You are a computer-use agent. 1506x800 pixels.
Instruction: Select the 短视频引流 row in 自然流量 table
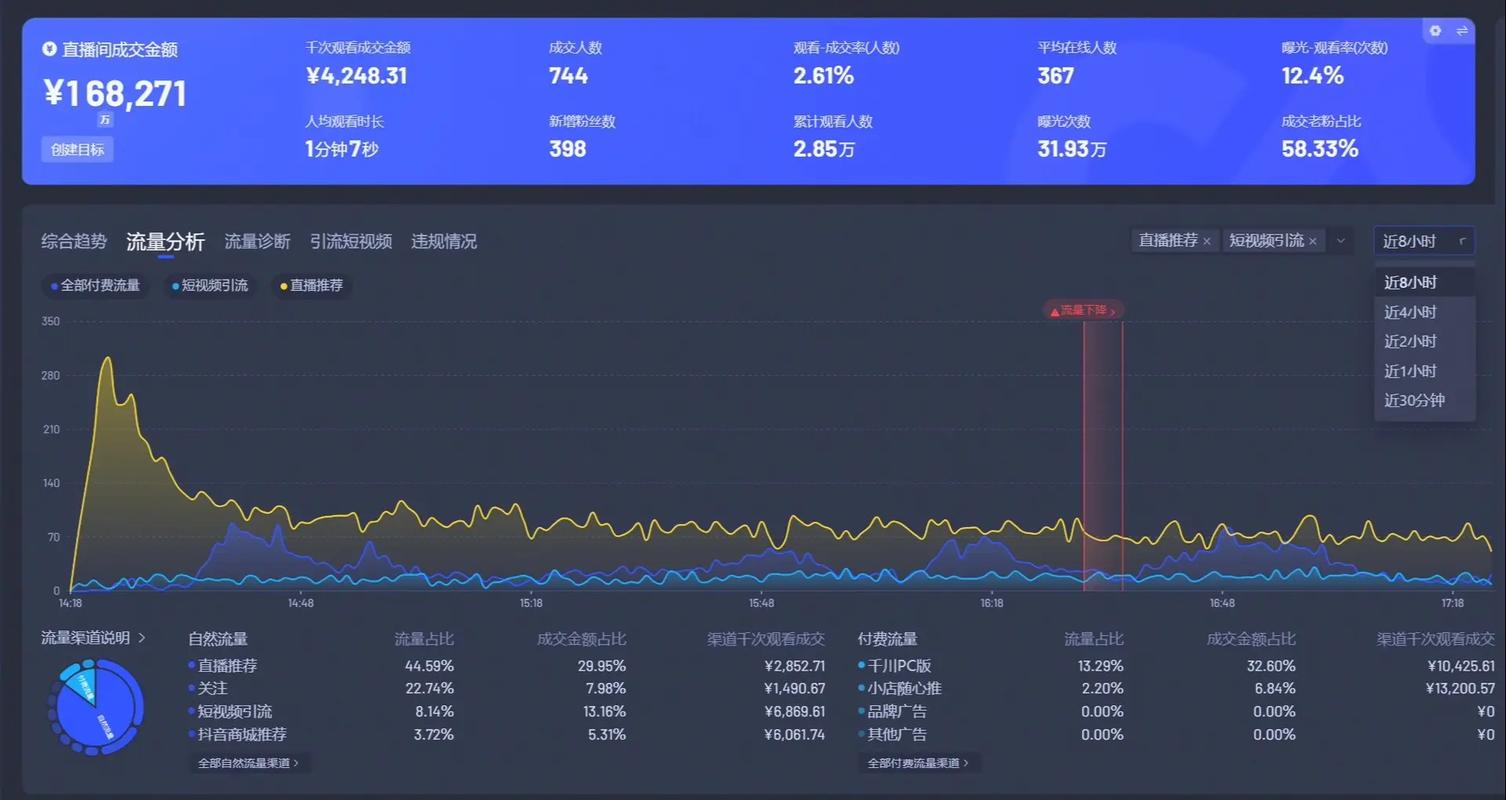[506, 711]
